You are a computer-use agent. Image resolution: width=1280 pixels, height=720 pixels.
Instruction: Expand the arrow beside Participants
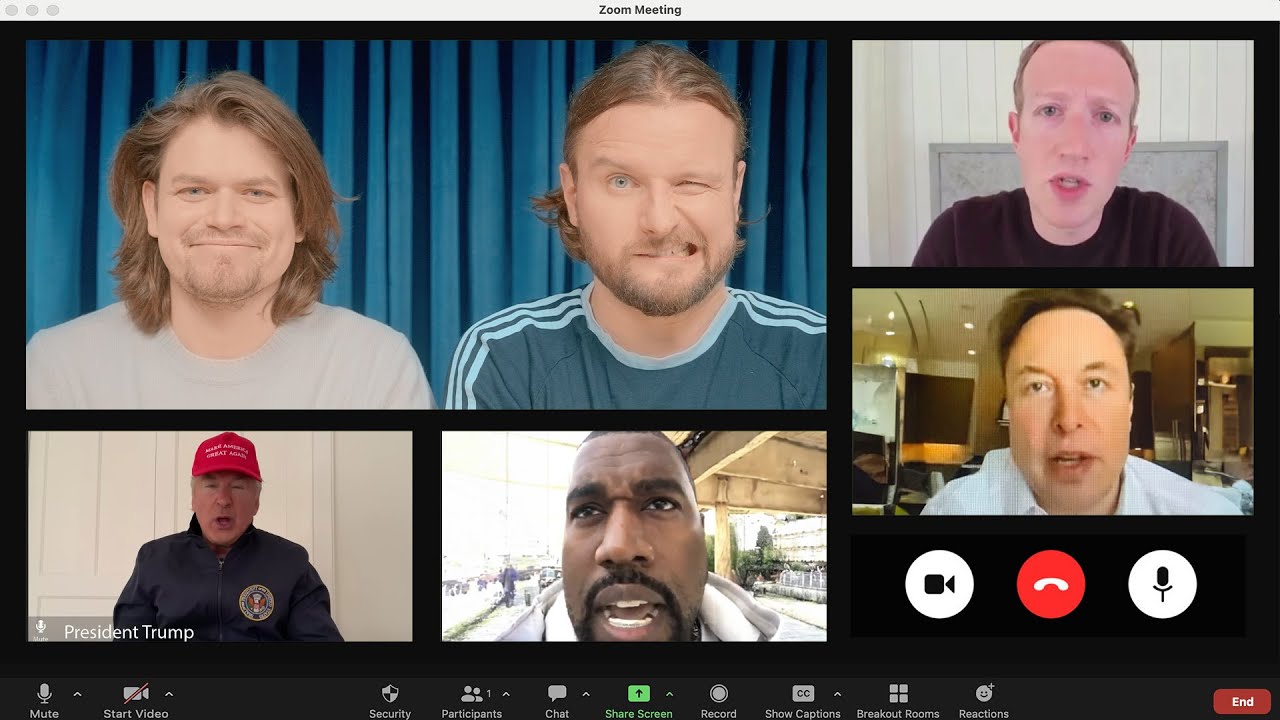506,694
